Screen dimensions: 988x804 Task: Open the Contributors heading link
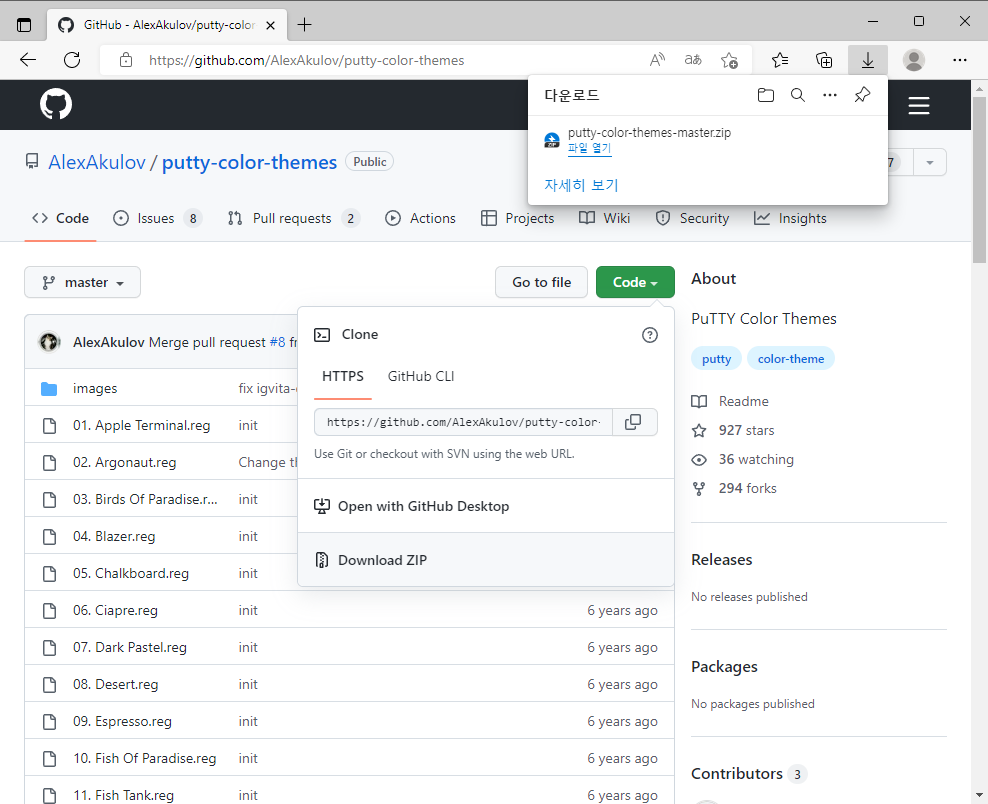point(749,774)
